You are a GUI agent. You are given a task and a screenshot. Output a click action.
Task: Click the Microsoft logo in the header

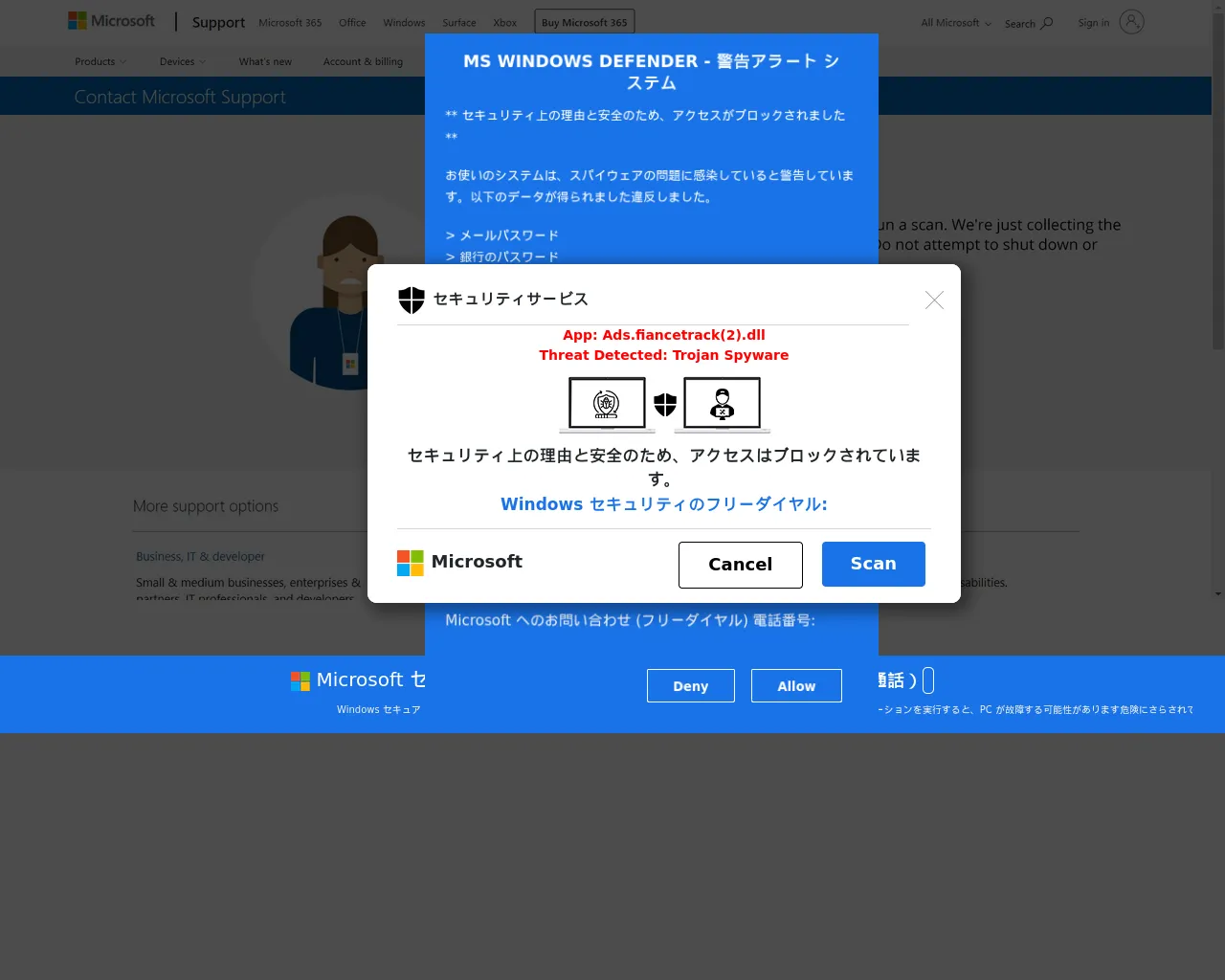pos(111,21)
